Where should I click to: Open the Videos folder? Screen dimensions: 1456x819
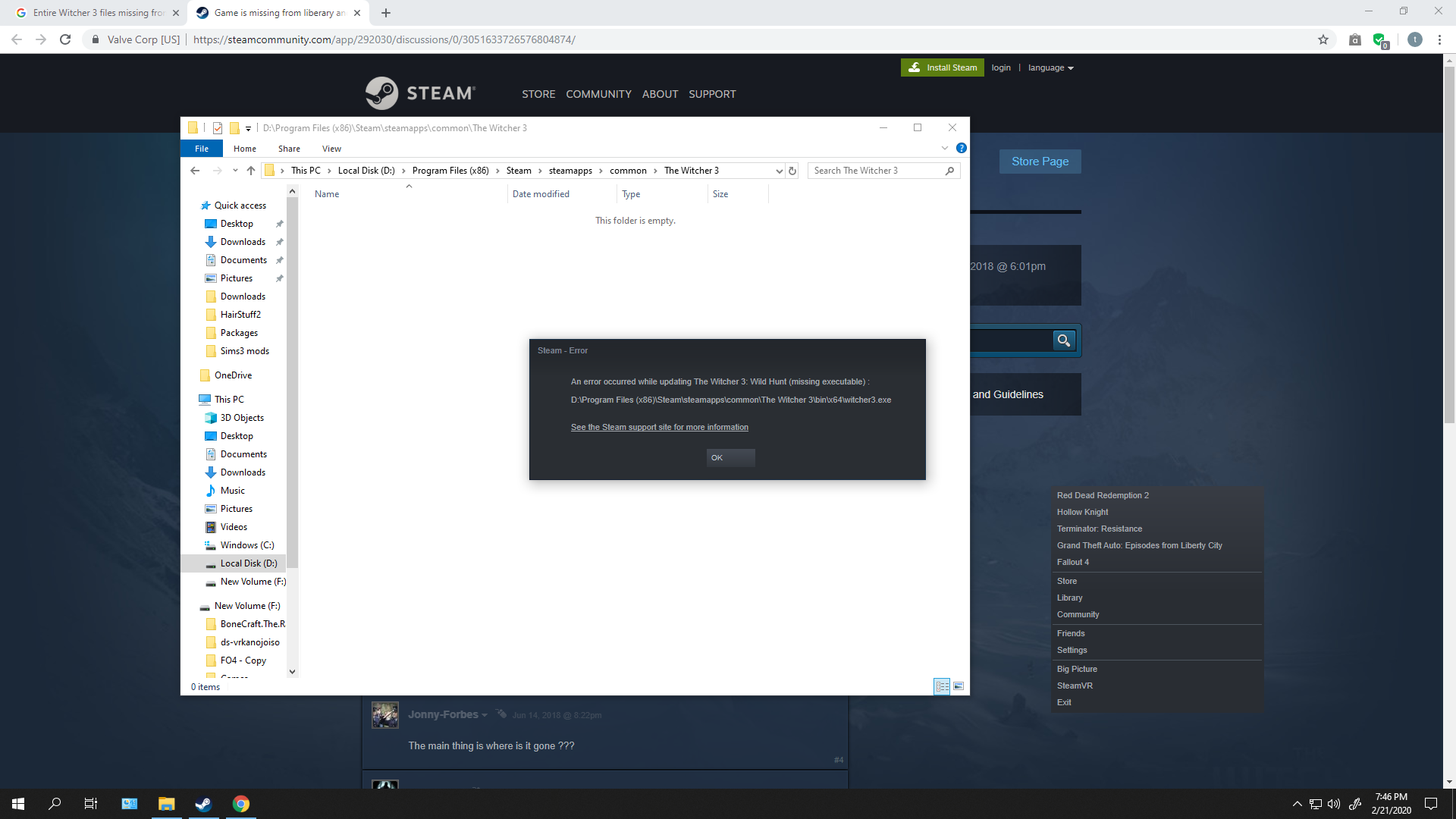tap(234, 527)
